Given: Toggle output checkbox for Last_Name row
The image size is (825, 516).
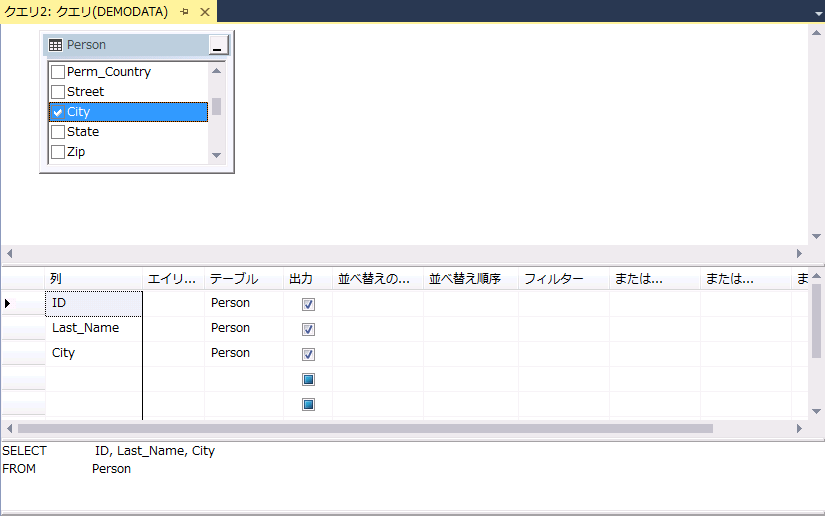Looking at the screenshot, I should tap(308, 329).
